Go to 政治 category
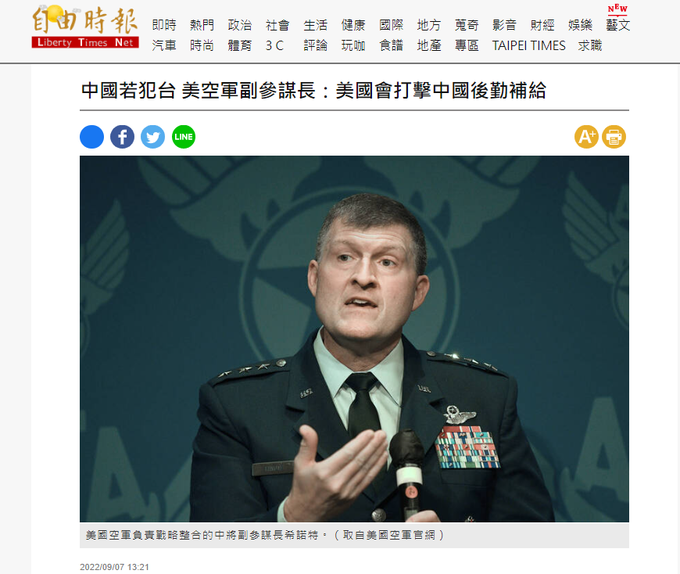This screenshot has height=574, width=680. coord(240,25)
